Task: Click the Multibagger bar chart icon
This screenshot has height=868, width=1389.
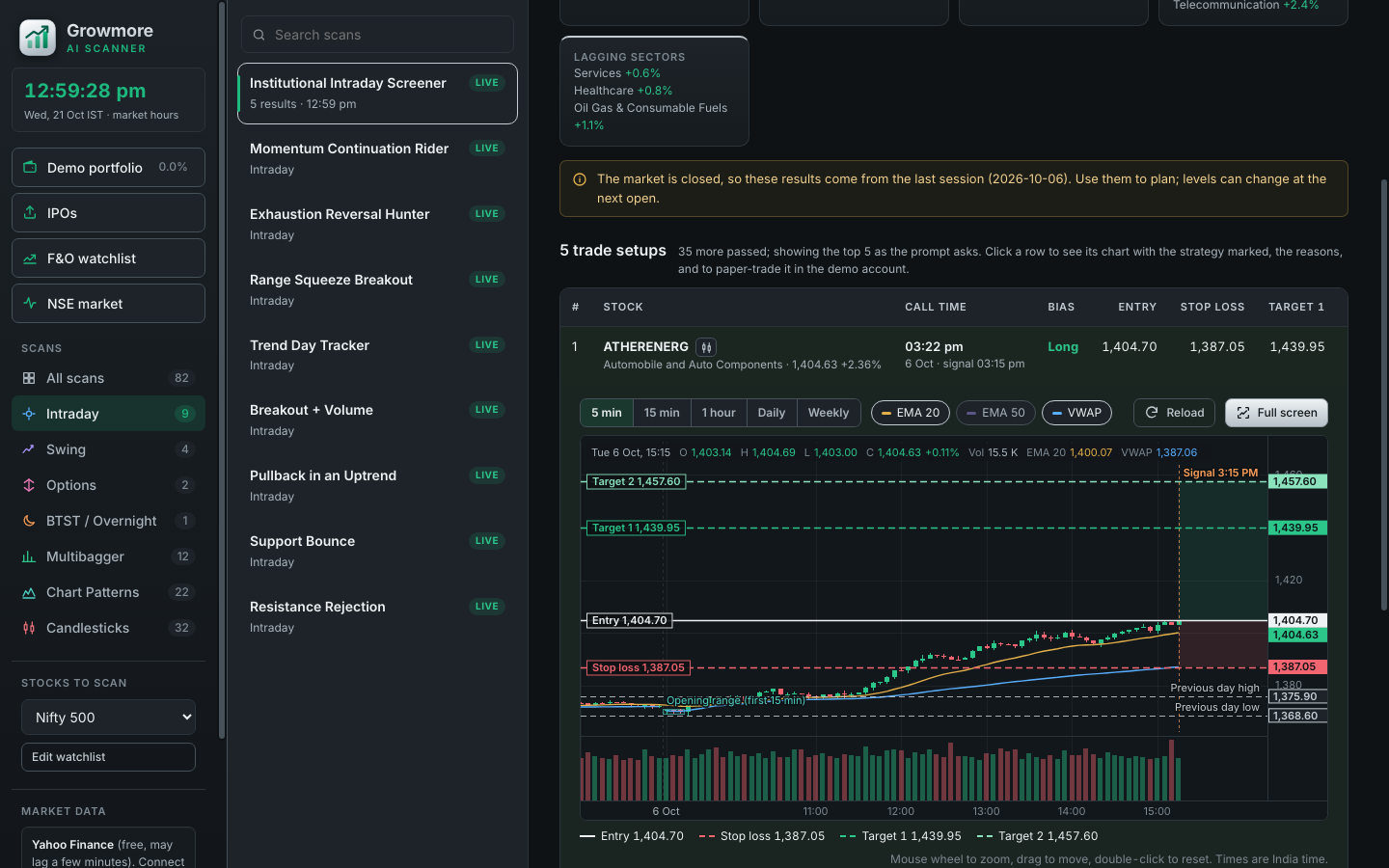Action: [x=29, y=556]
